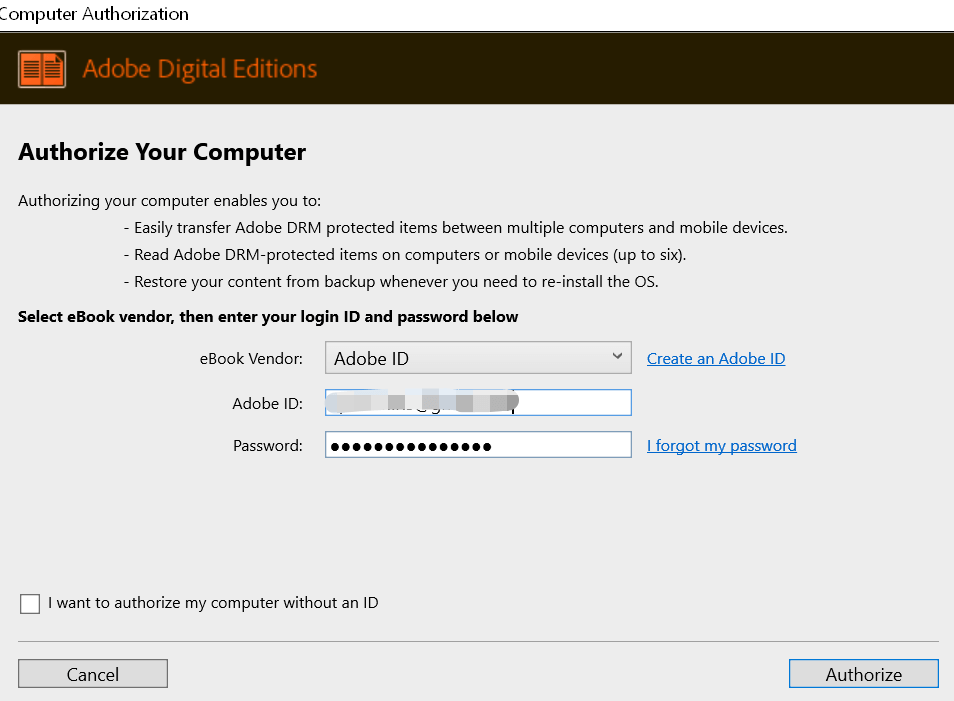Follow the I forgot my password link
This screenshot has width=954, height=701.
722,445
